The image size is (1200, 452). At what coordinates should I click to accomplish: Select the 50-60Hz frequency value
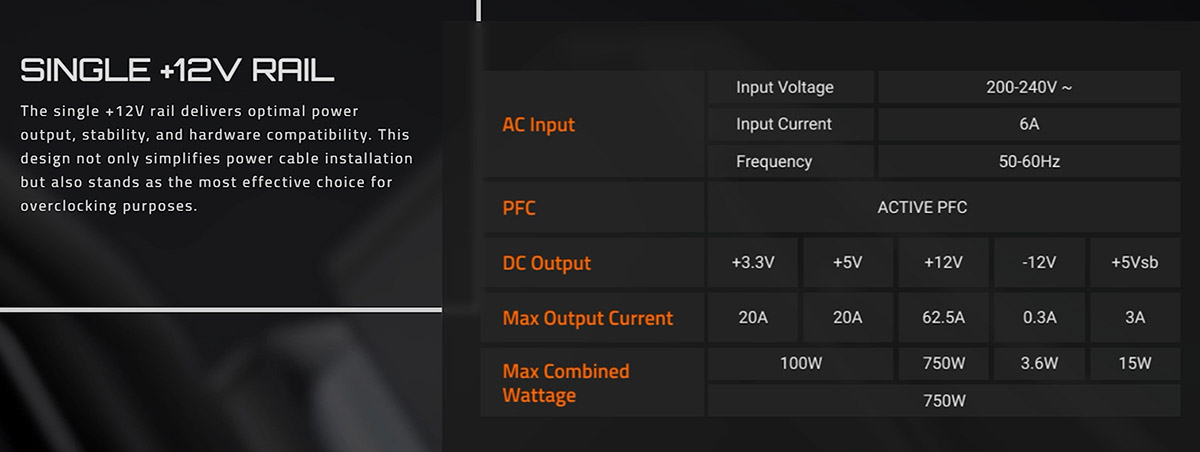1029,161
